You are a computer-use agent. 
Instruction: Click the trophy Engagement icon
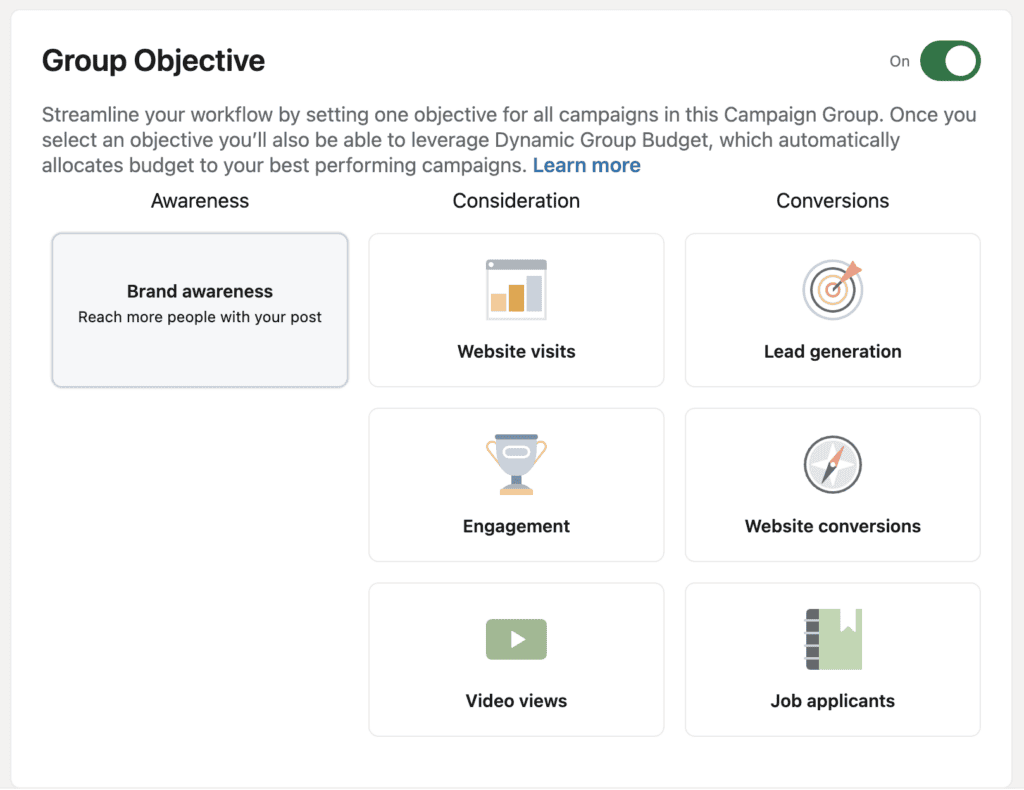pos(516,464)
